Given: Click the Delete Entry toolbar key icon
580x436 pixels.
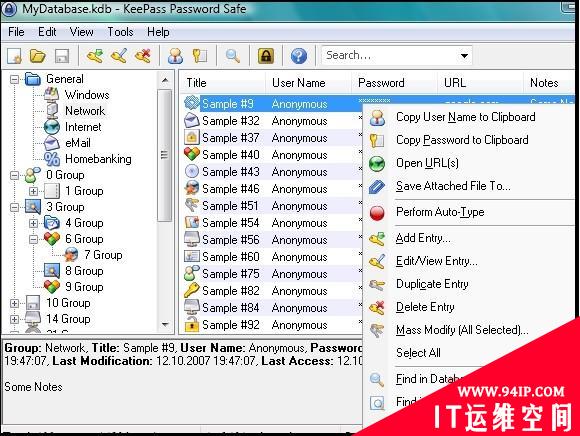Looking at the screenshot, I should click(x=143, y=56).
